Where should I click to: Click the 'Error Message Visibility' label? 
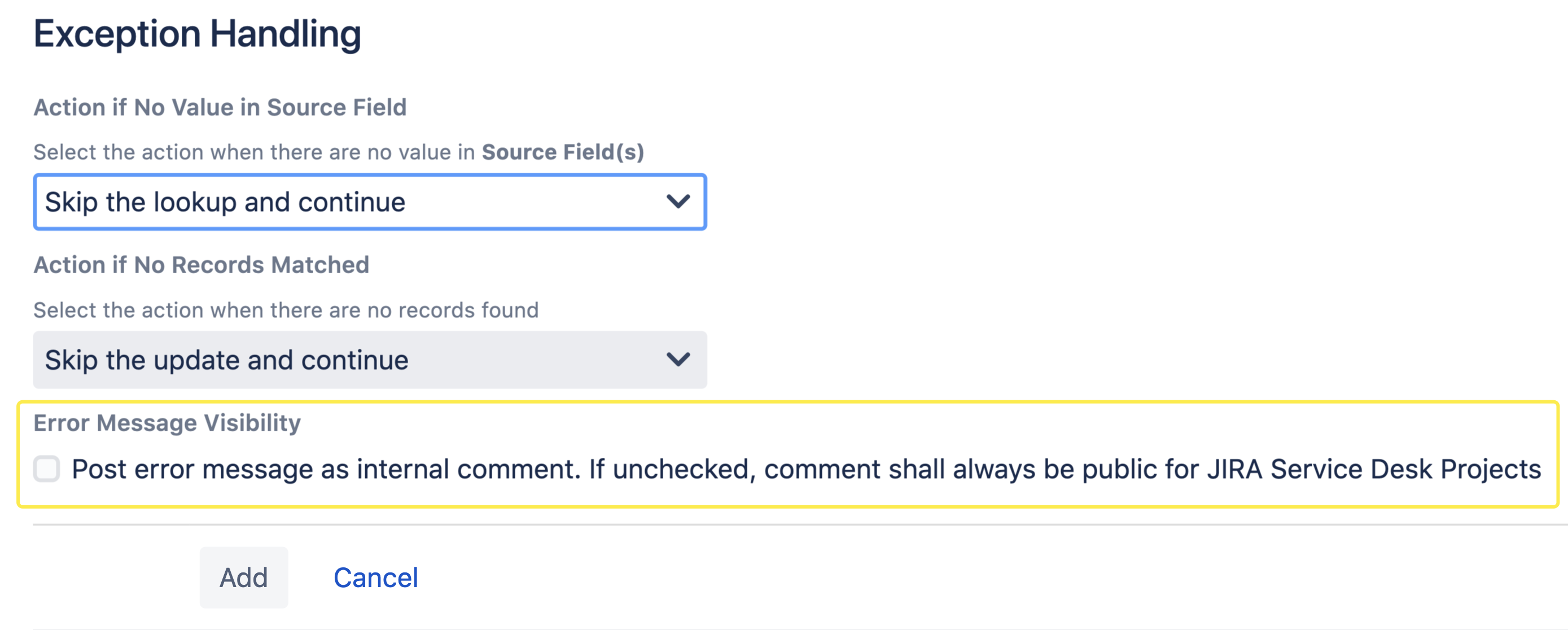click(x=167, y=423)
